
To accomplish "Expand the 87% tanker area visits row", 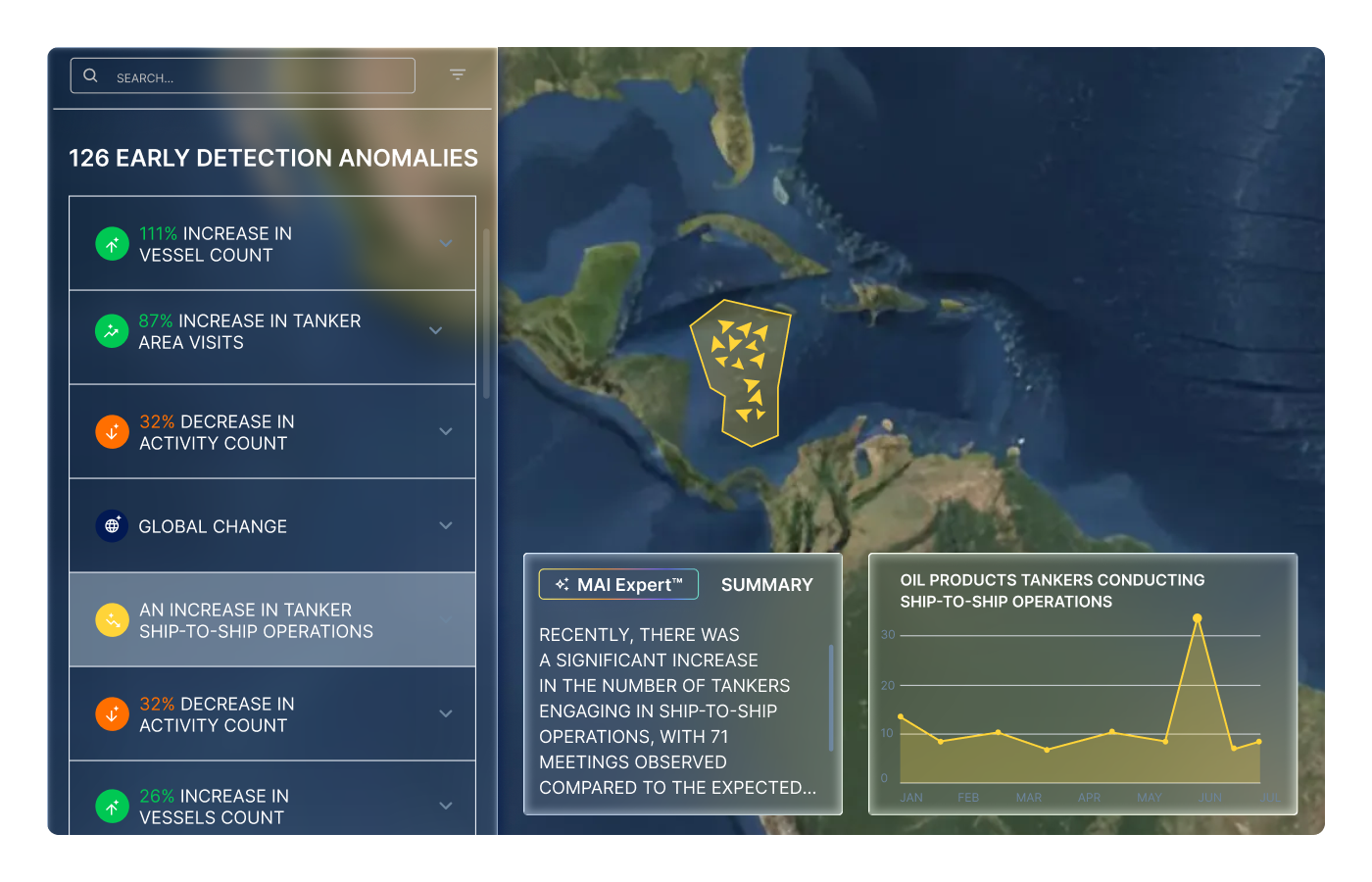I will point(436,331).
